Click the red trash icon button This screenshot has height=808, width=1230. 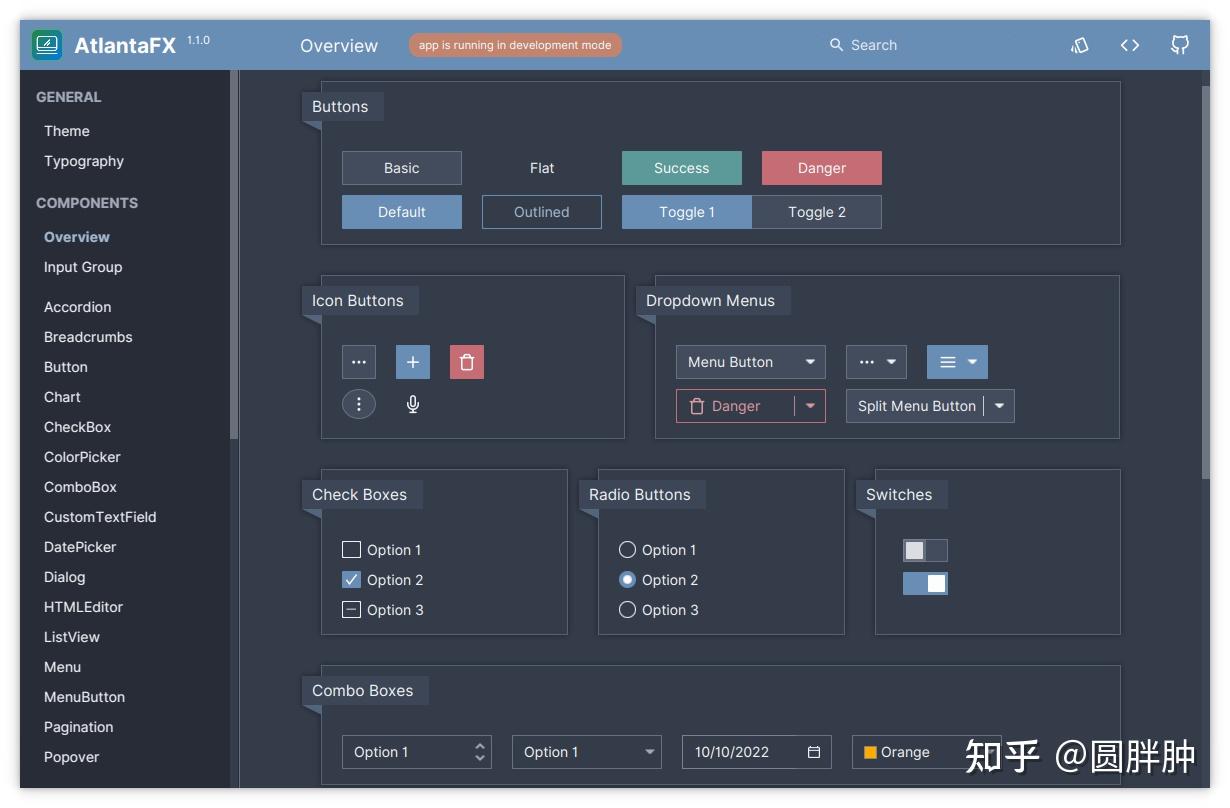[x=466, y=361]
